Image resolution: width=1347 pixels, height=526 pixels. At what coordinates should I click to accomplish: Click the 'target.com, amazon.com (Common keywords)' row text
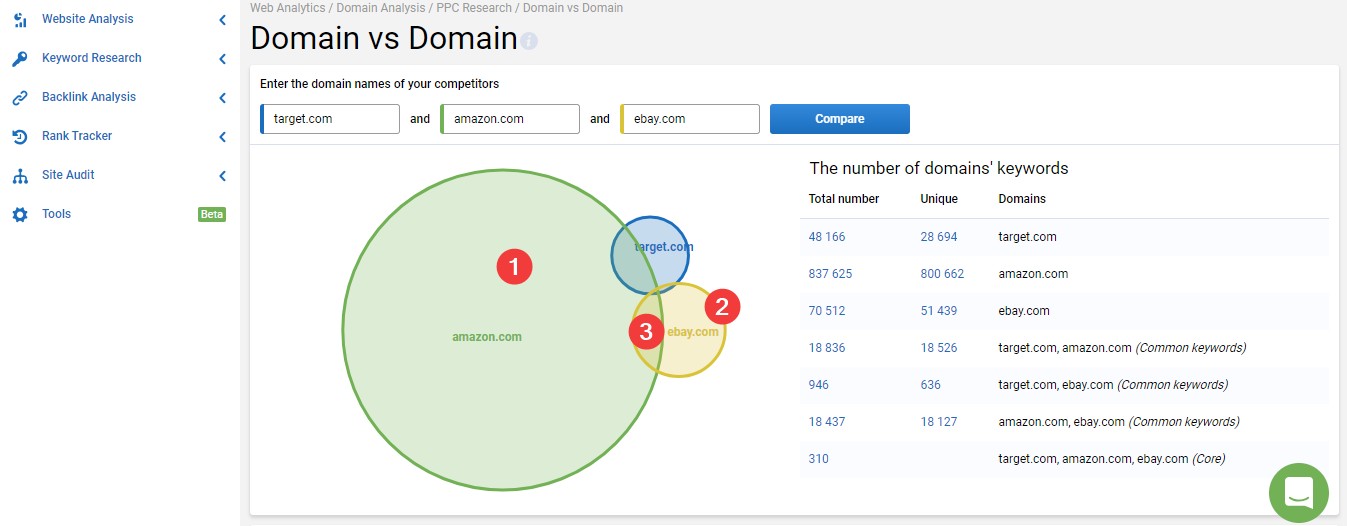pyautogui.click(x=1122, y=348)
